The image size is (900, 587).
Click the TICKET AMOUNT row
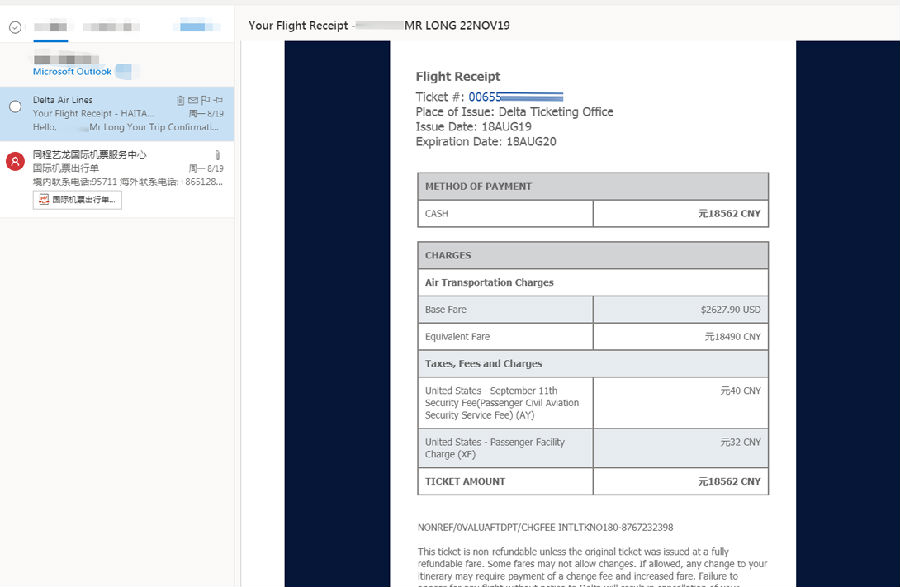coord(593,481)
